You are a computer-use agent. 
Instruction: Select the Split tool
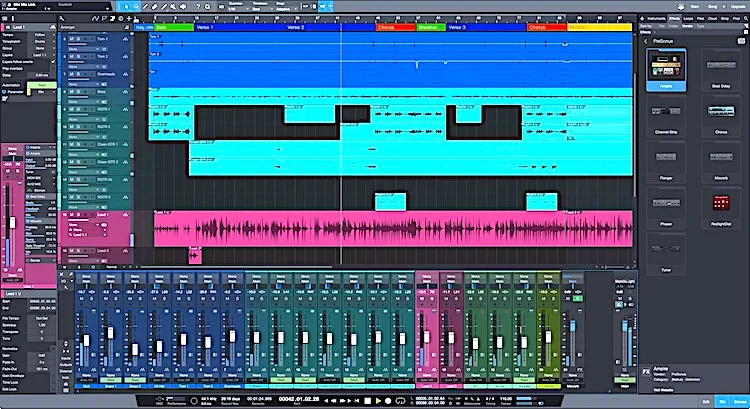pyautogui.click(x=145, y=7)
